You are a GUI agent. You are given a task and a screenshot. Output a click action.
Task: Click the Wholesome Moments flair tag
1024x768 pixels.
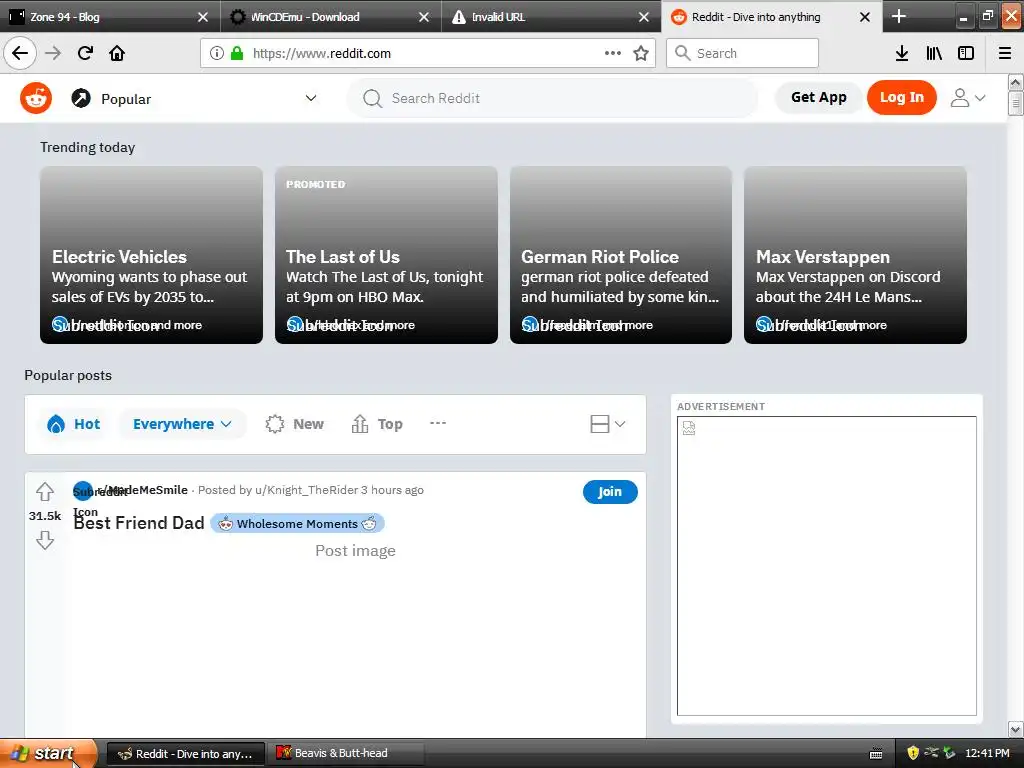point(297,524)
